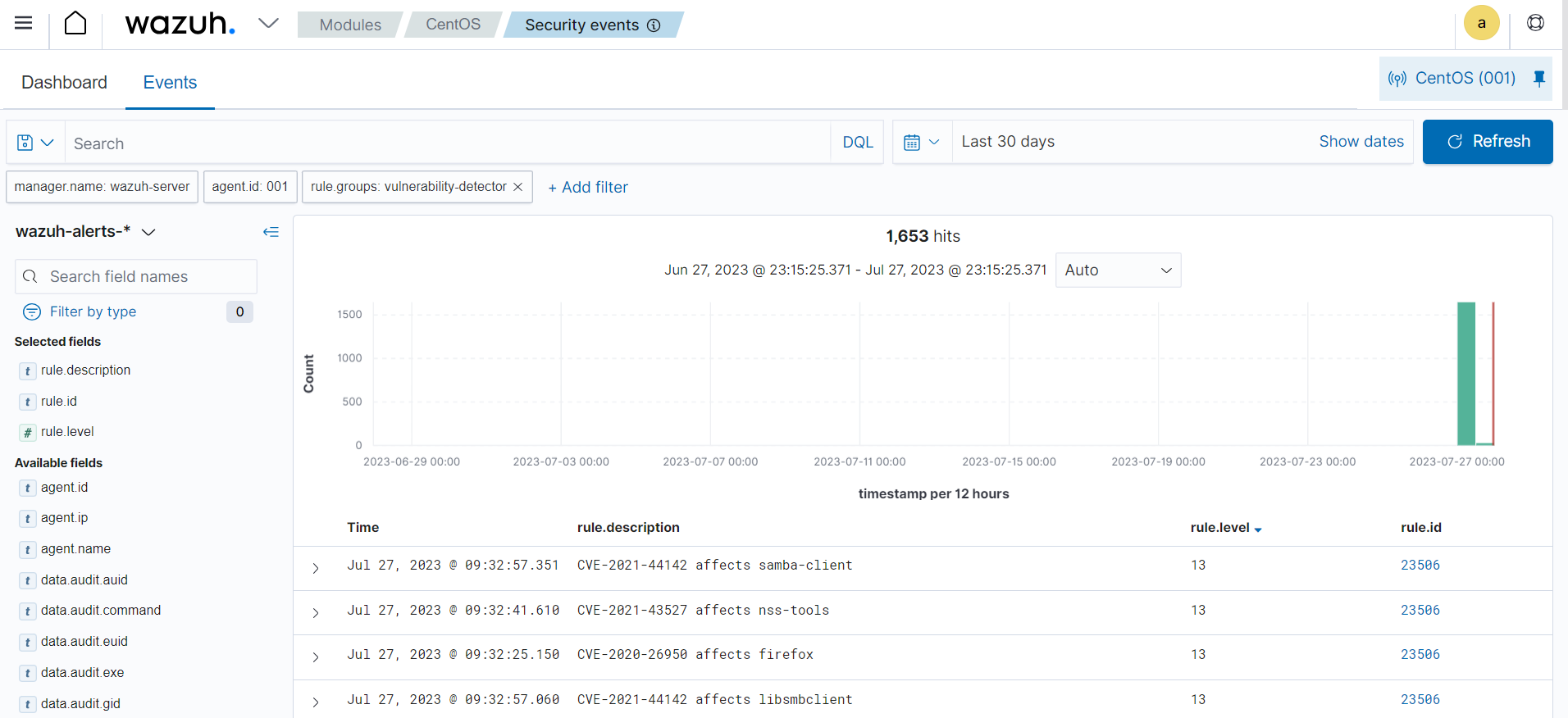Expand the libsmbclient event row
Screen dimensions: 1568x718
[x=316, y=702]
